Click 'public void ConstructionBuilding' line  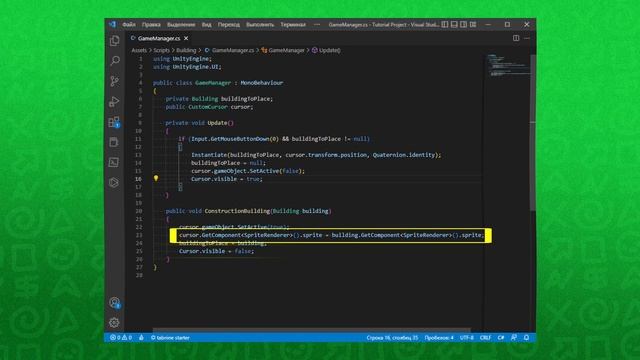point(249,211)
